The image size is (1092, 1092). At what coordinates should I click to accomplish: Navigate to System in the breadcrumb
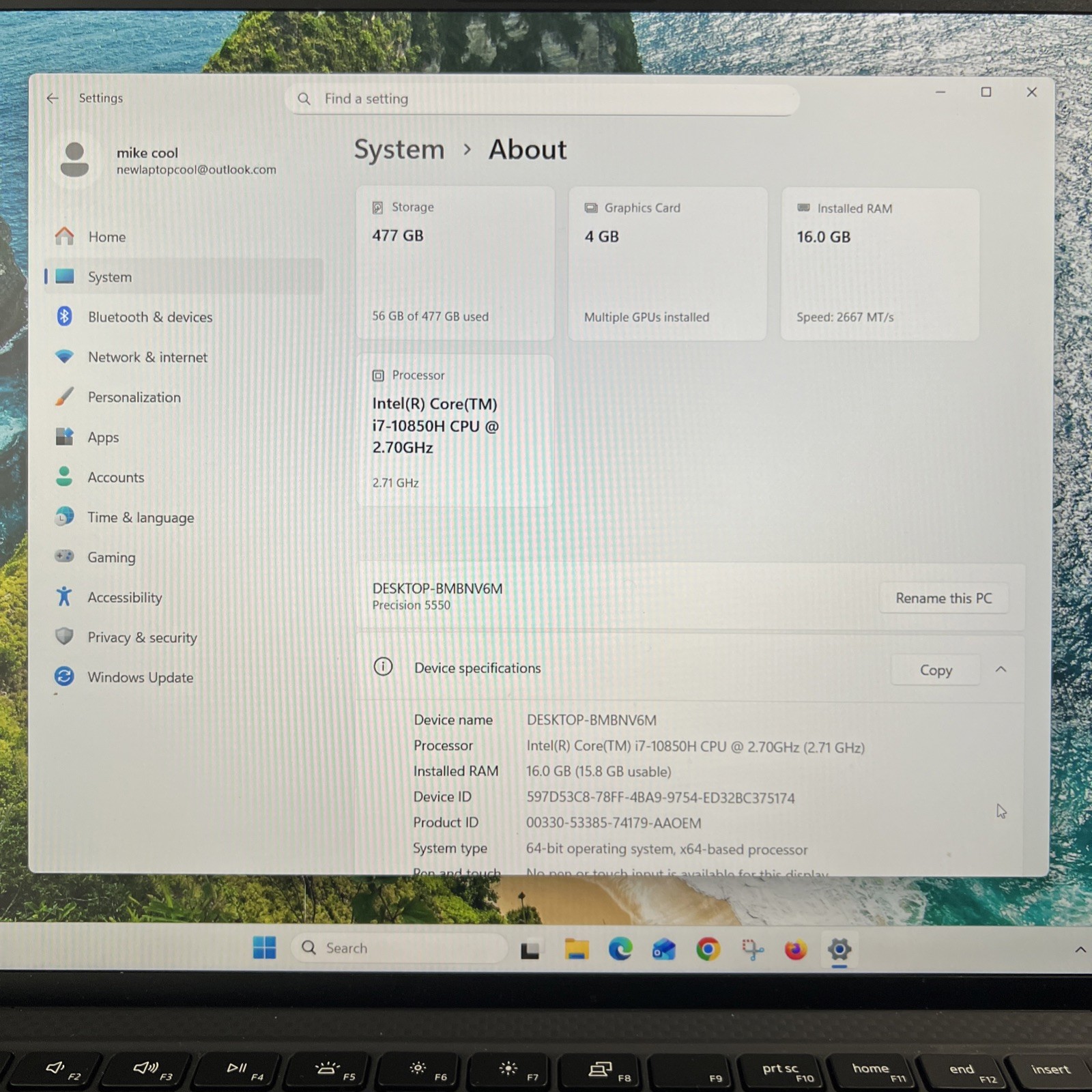click(399, 149)
